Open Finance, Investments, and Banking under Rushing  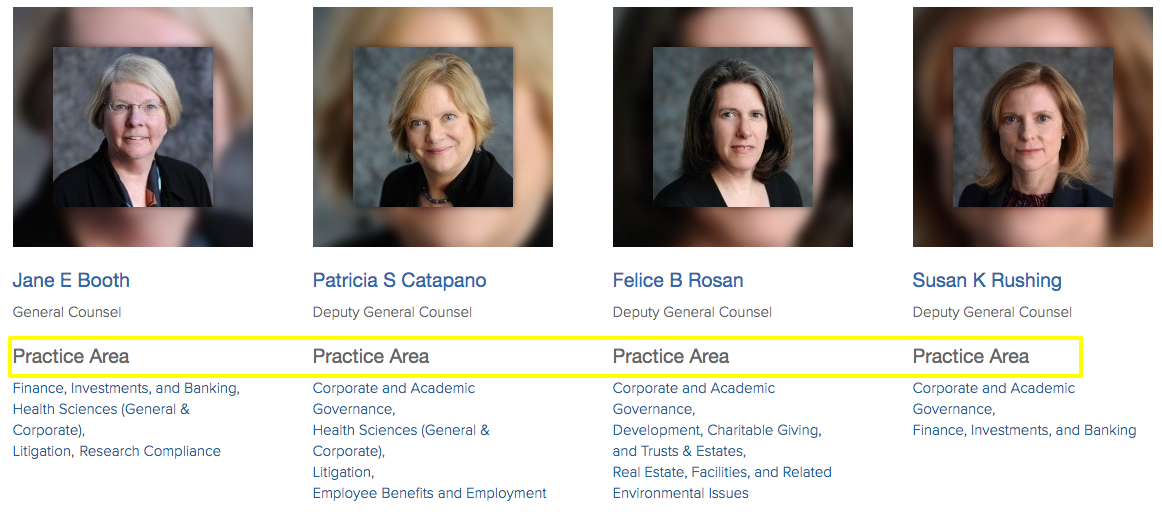click(1024, 430)
